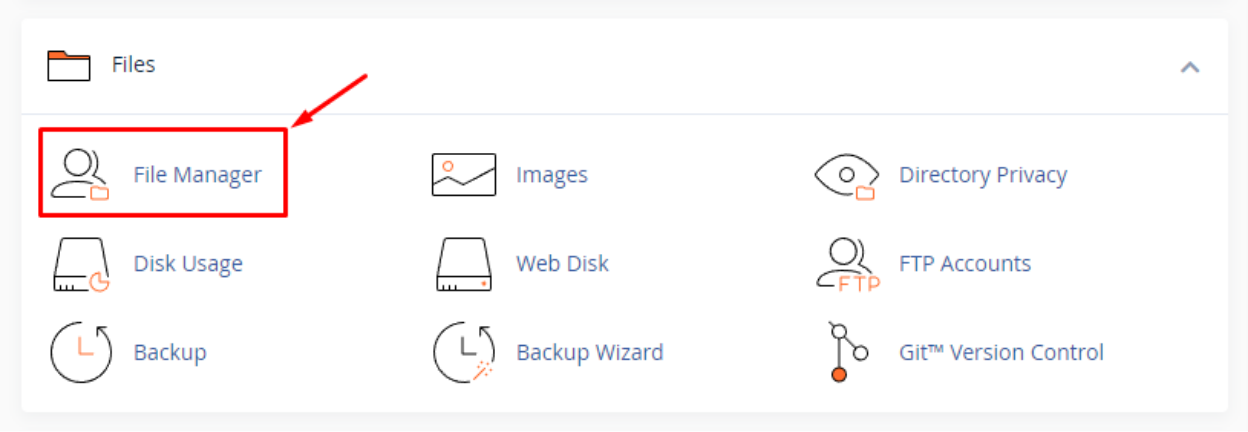Click the Files section header title
Viewport: 1248px width, 432px height.
pos(133,65)
